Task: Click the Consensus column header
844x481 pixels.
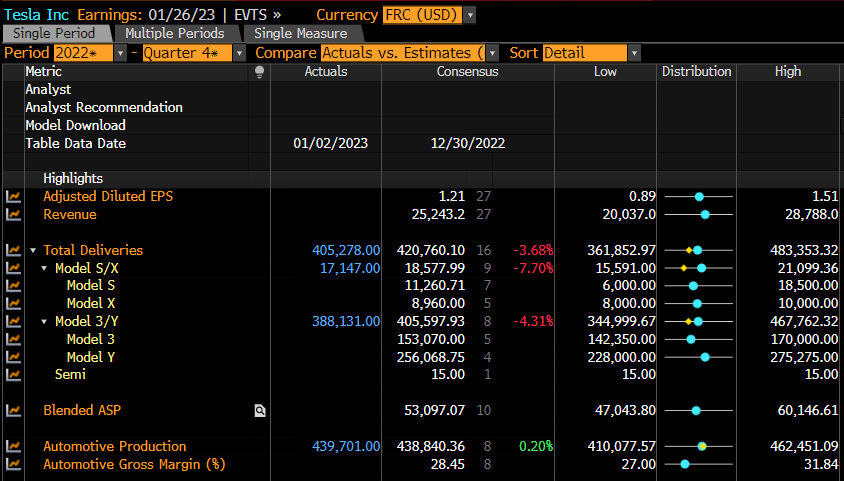Action: coord(467,72)
